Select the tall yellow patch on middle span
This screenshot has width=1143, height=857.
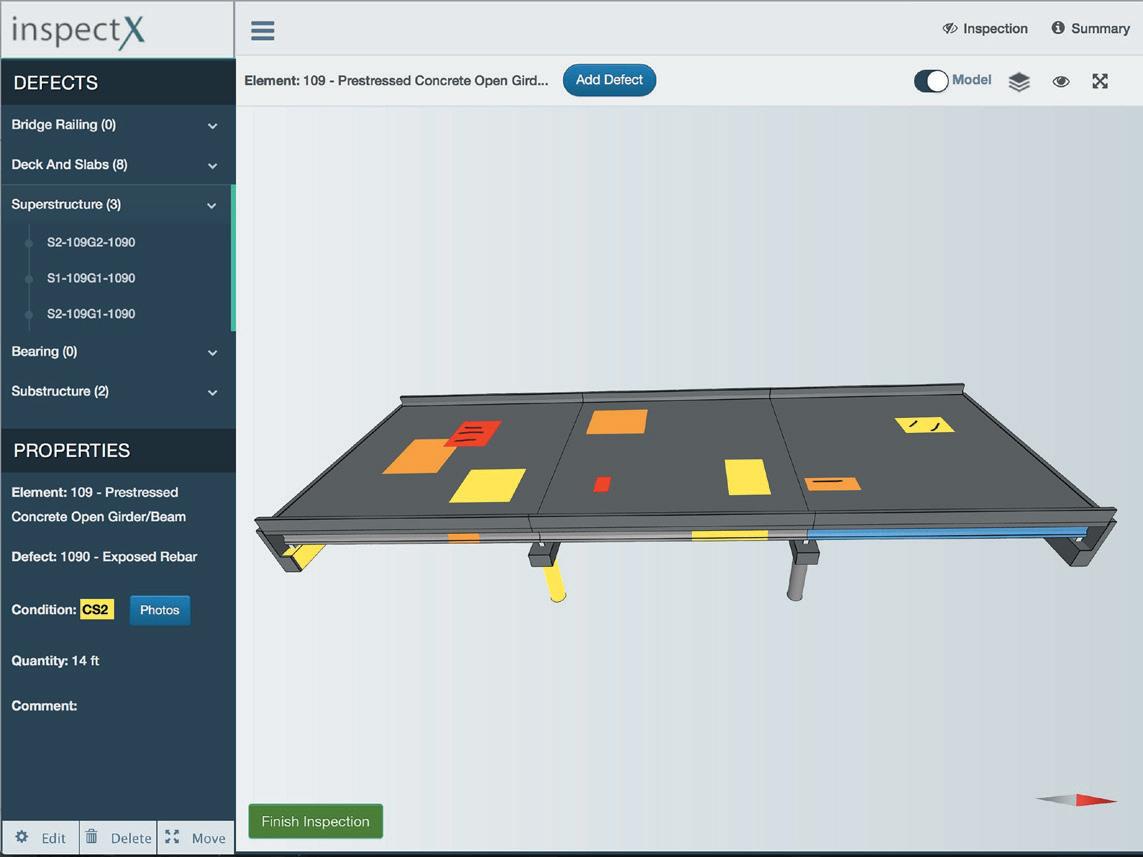click(x=748, y=477)
